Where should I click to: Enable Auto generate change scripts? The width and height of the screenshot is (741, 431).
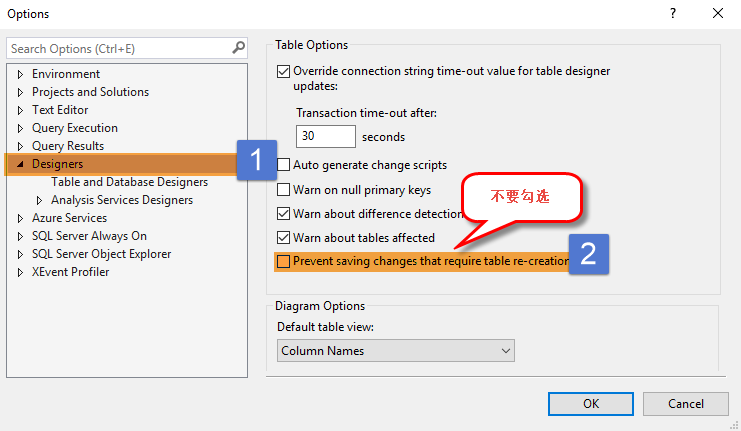283,165
